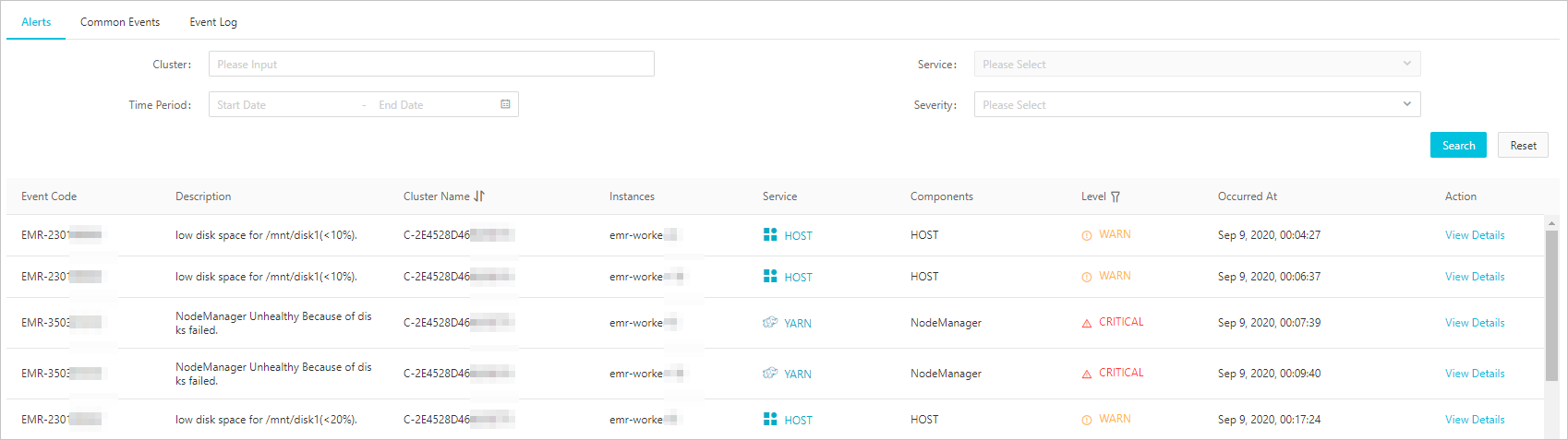Click the WARN level icon in first row

pos(1087,235)
